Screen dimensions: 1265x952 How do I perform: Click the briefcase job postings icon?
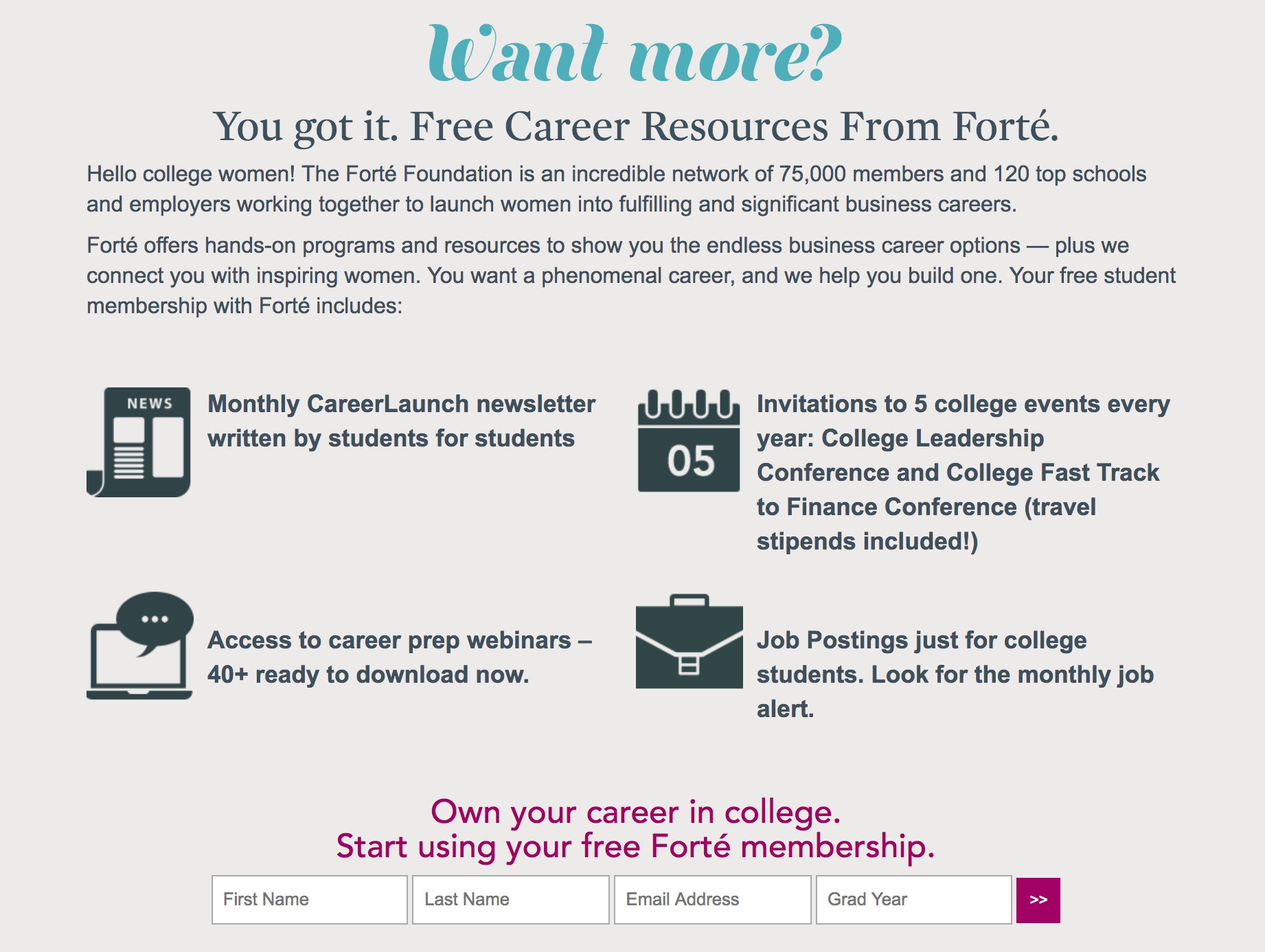[689, 643]
